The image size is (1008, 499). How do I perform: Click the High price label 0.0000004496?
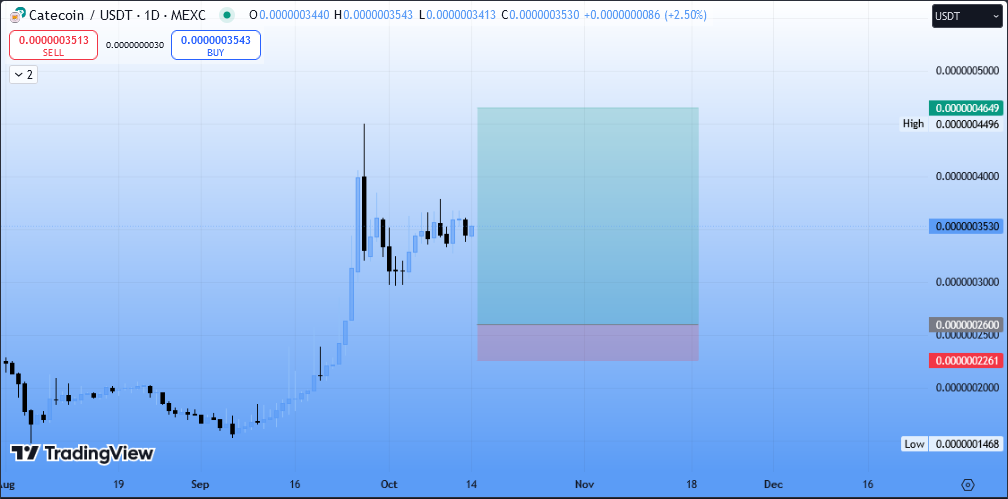pyautogui.click(x=967, y=123)
